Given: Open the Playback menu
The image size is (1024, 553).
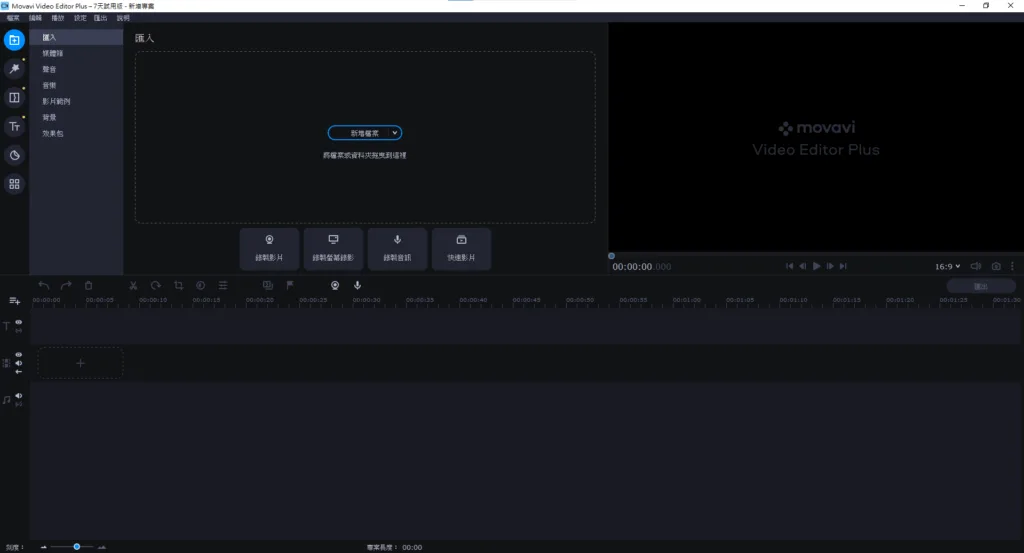Looking at the screenshot, I should (x=58, y=18).
